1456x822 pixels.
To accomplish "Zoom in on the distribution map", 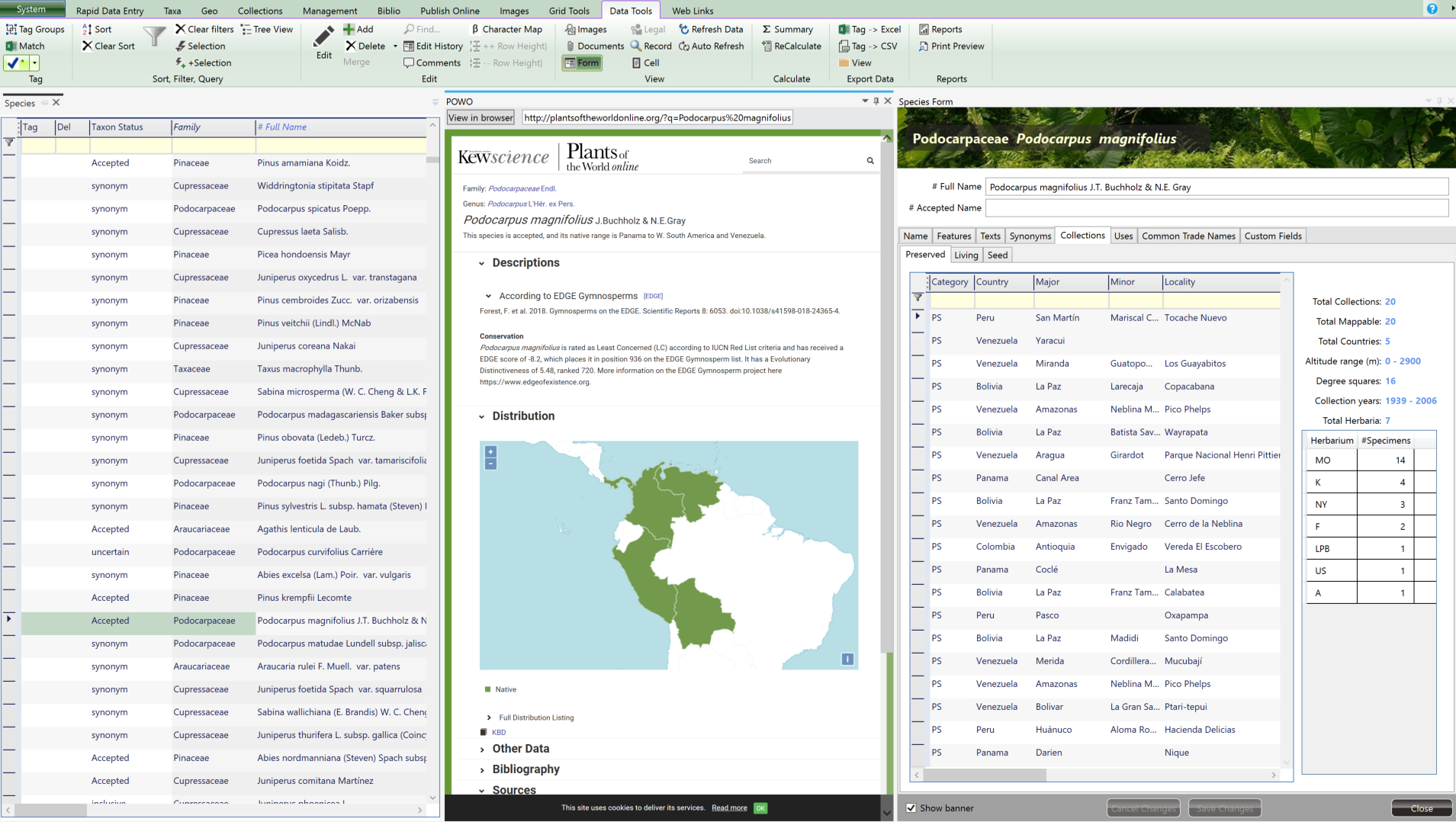I will [x=490, y=451].
